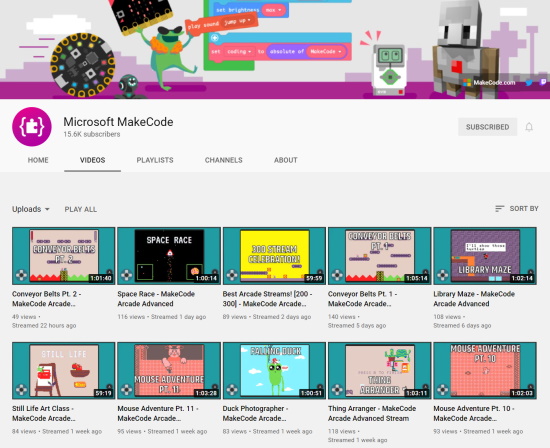Click title Library Maze - MakeCode Arcade Advanced
550x448 pixels.
tap(474, 299)
